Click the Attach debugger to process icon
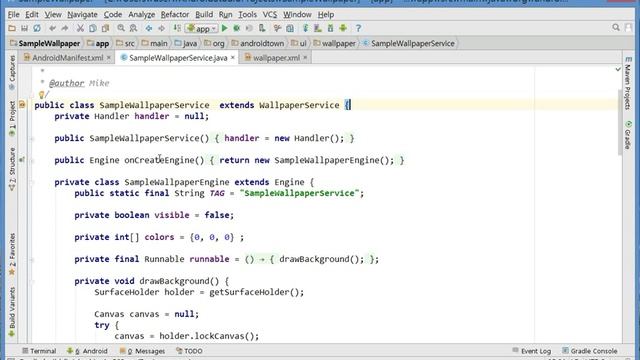 pyautogui.click(x=262, y=28)
